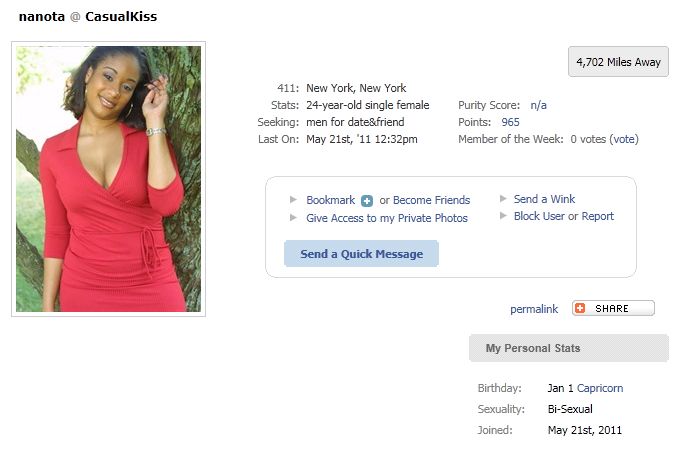
Task: Send a Wink to this member
Action: 544,199
